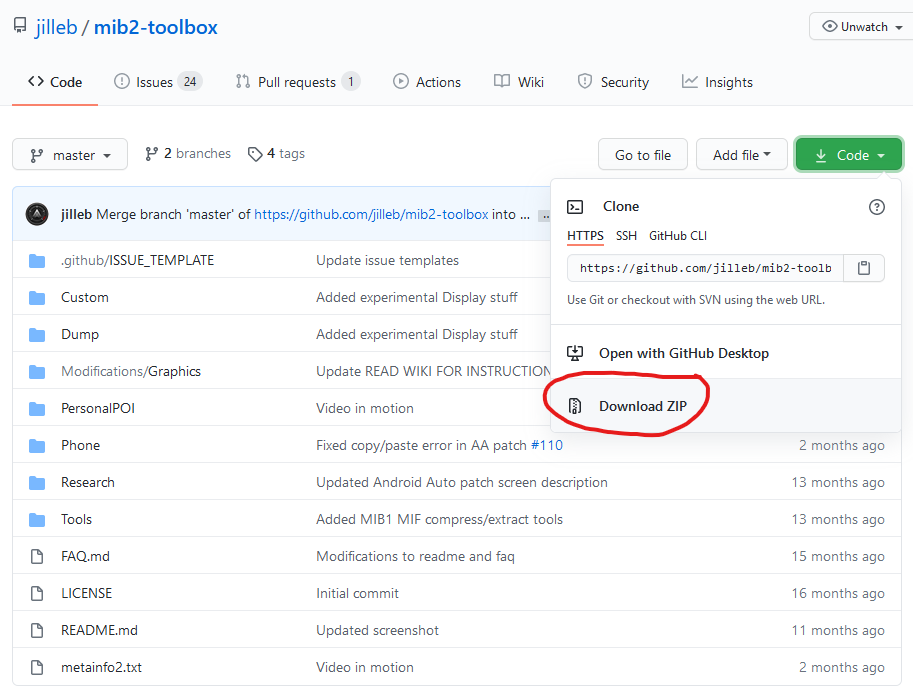Click the clipboard copy icon for the clone URL

pos(863,267)
